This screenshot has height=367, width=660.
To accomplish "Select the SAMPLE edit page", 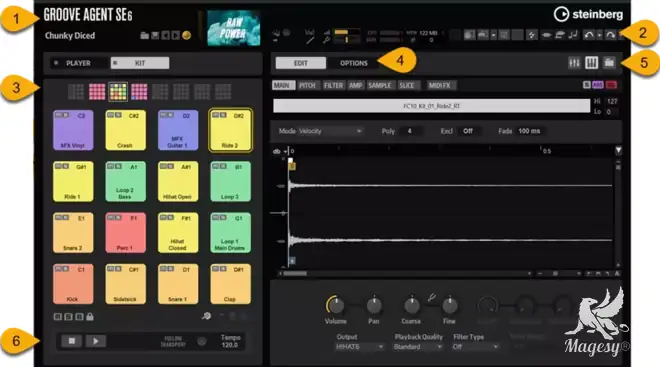I will coord(380,85).
